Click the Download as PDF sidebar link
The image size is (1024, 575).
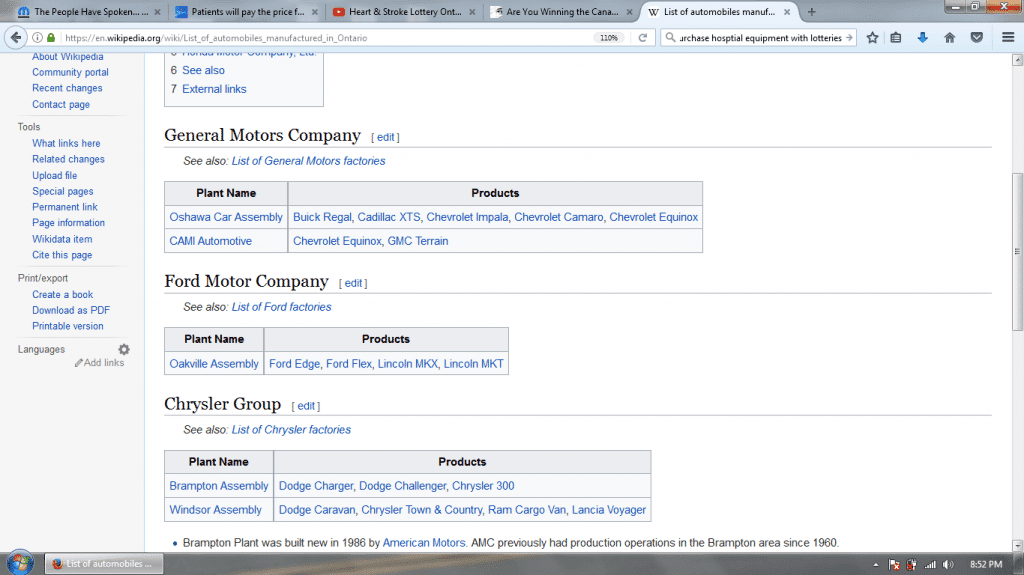tap(71, 310)
